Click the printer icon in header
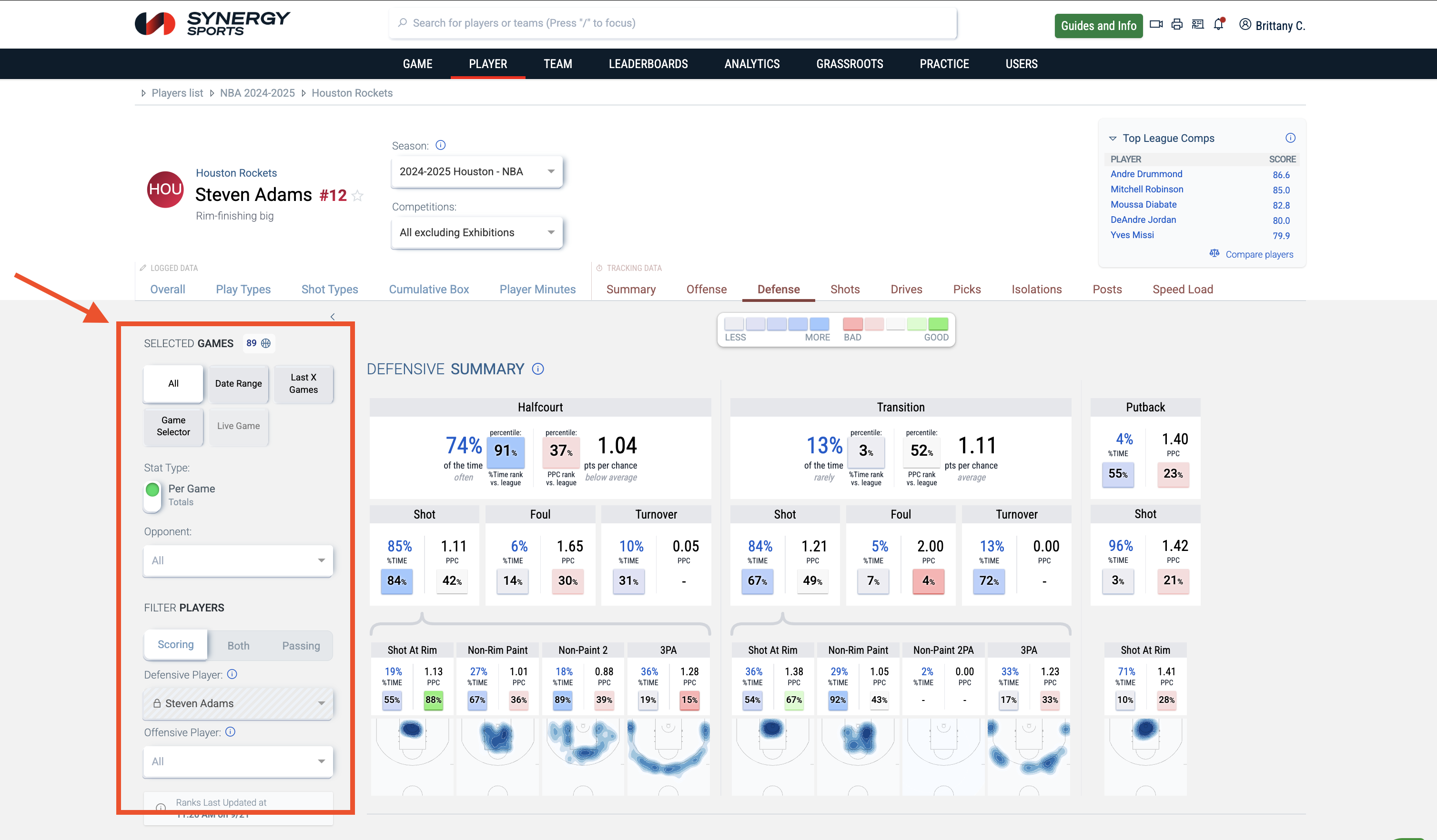The width and height of the screenshot is (1437, 840). click(x=1176, y=24)
